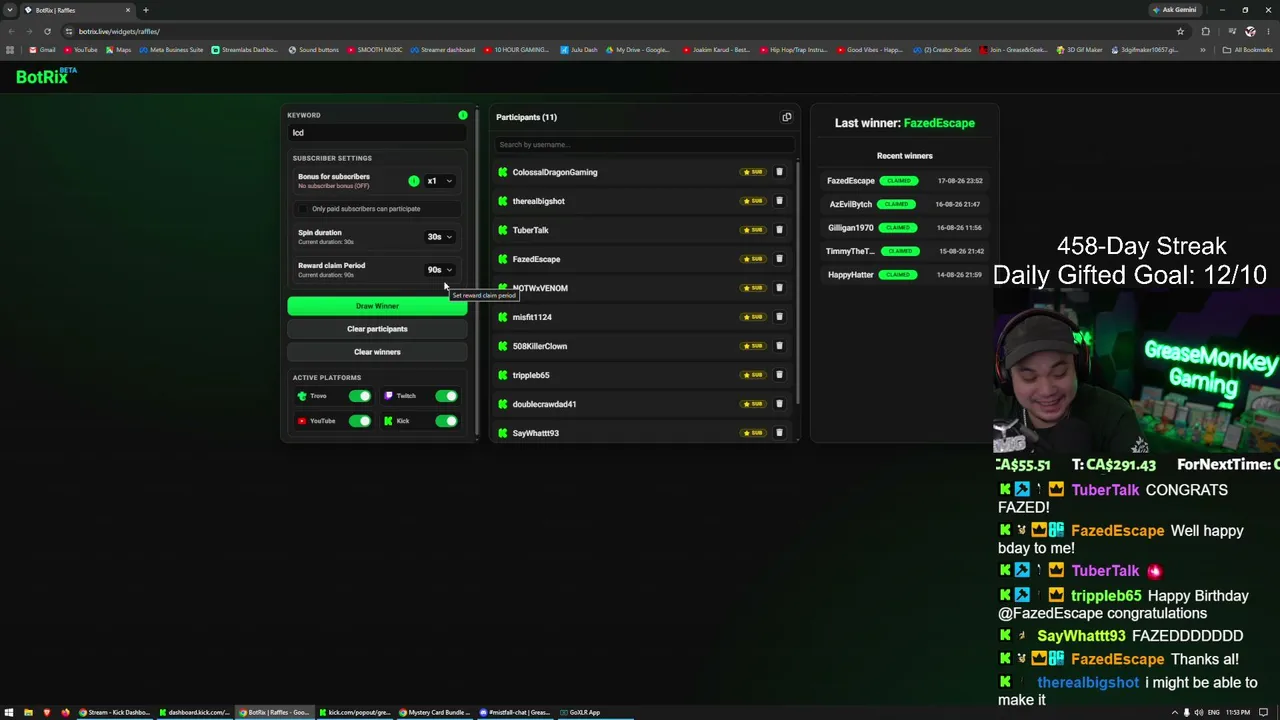Click the Draw Winner button
1280x720 pixels.
(377, 306)
